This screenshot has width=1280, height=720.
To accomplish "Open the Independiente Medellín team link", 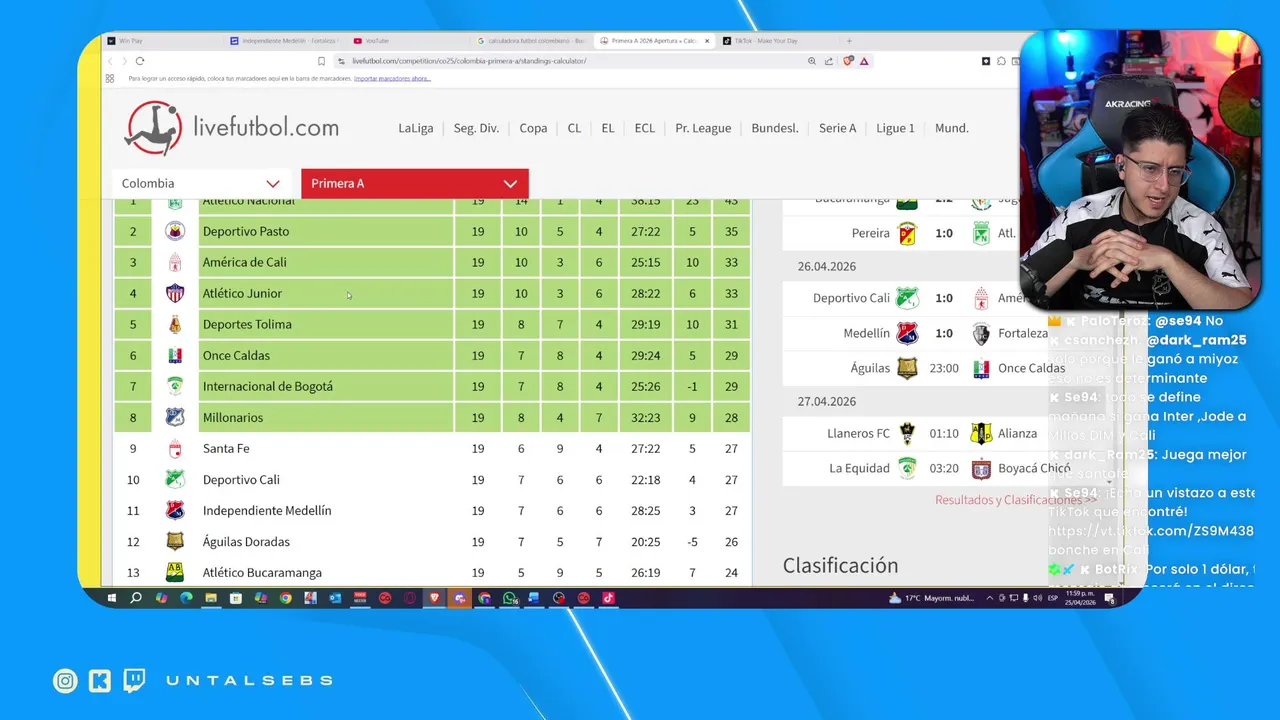I will click(267, 510).
